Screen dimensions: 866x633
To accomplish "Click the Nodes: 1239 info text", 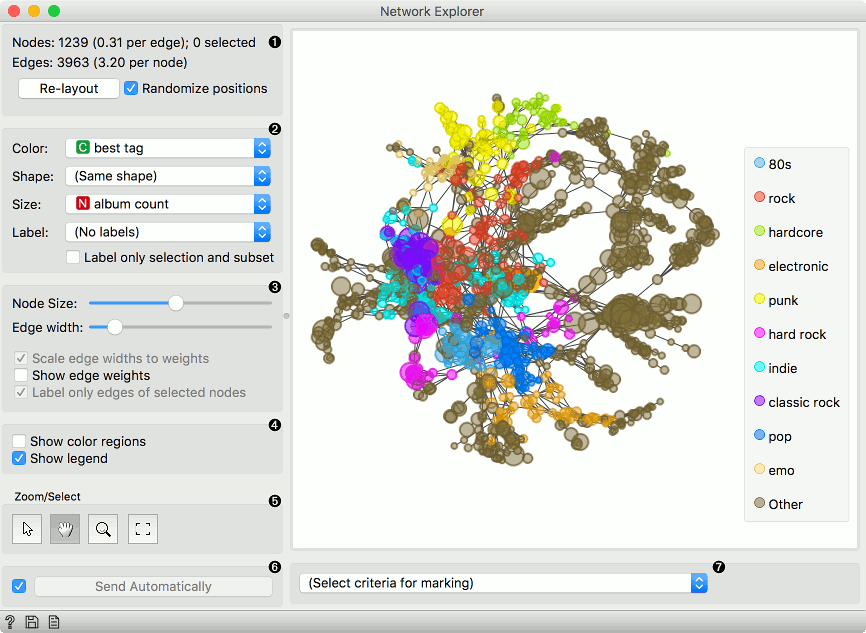I will (x=134, y=43).
